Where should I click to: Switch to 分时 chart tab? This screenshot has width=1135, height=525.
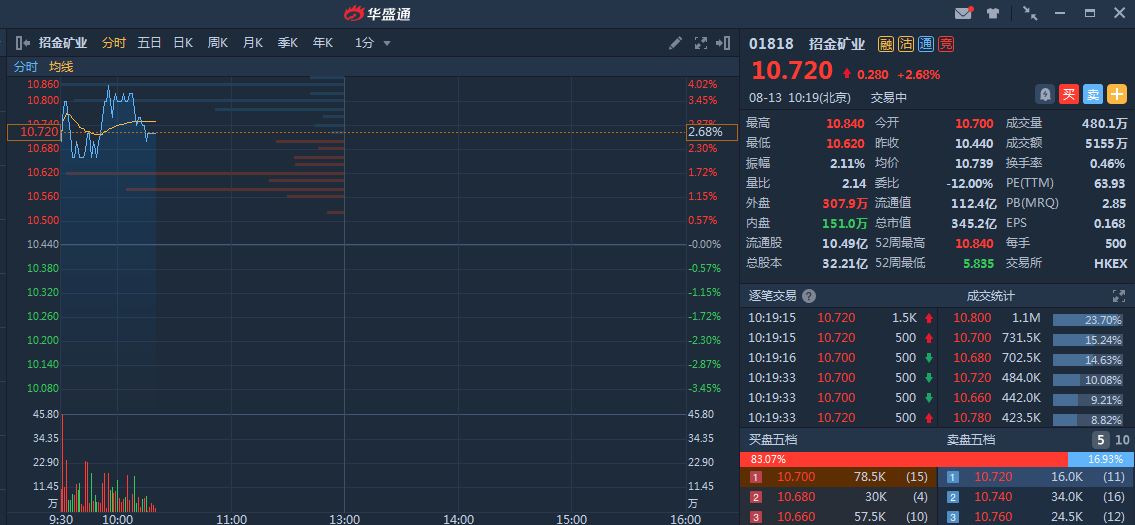[114, 43]
